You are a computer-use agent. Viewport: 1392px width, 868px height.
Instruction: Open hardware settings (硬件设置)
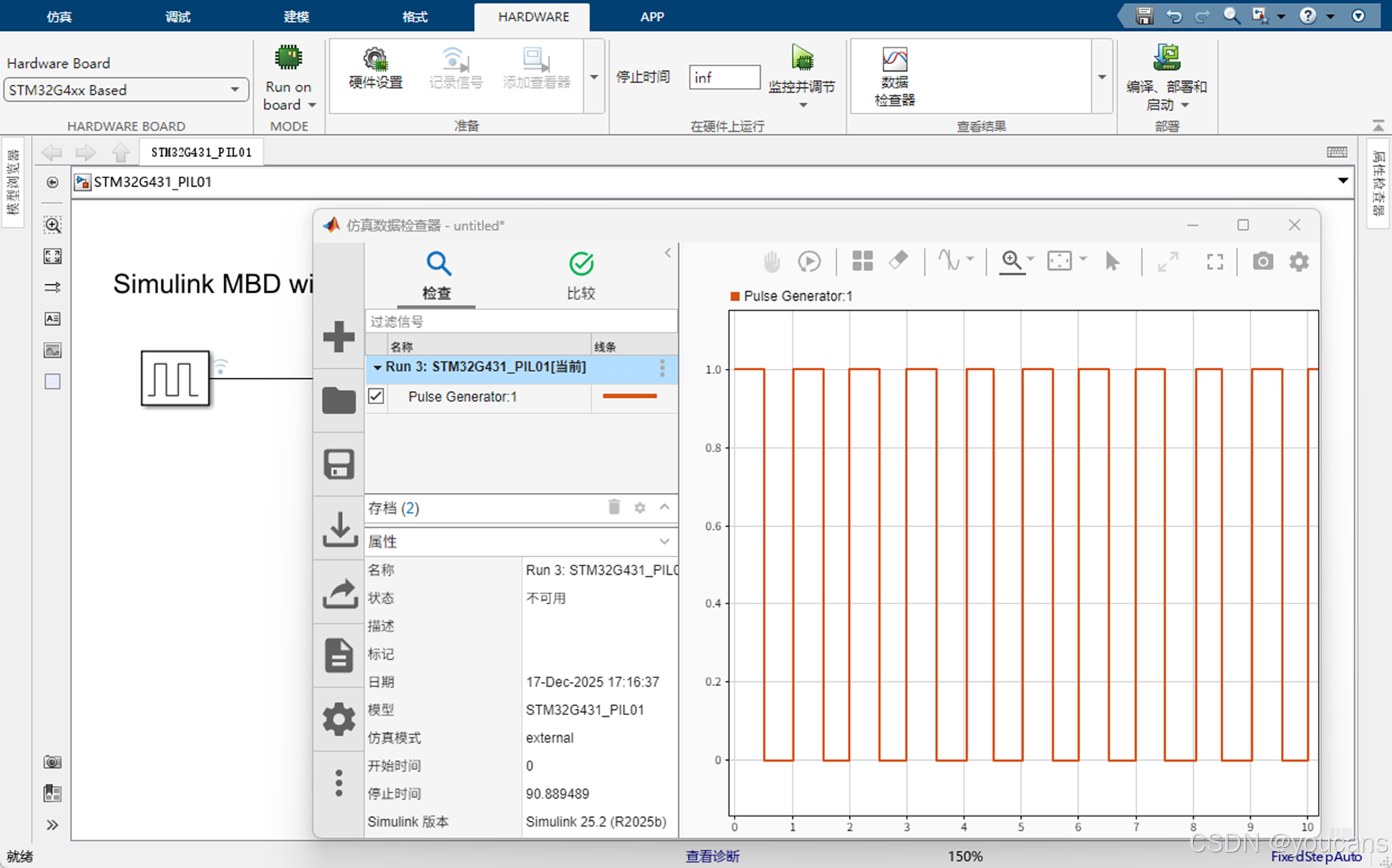coord(375,69)
